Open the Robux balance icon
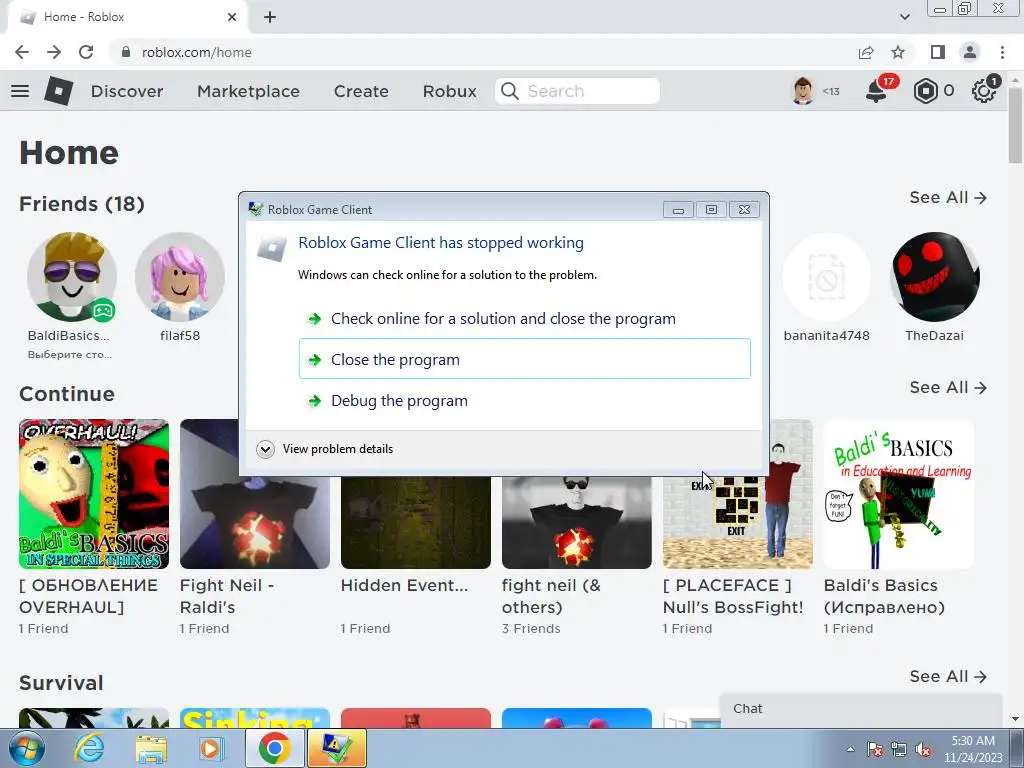The height and width of the screenshot is (768, 1024). click(925, 91)
